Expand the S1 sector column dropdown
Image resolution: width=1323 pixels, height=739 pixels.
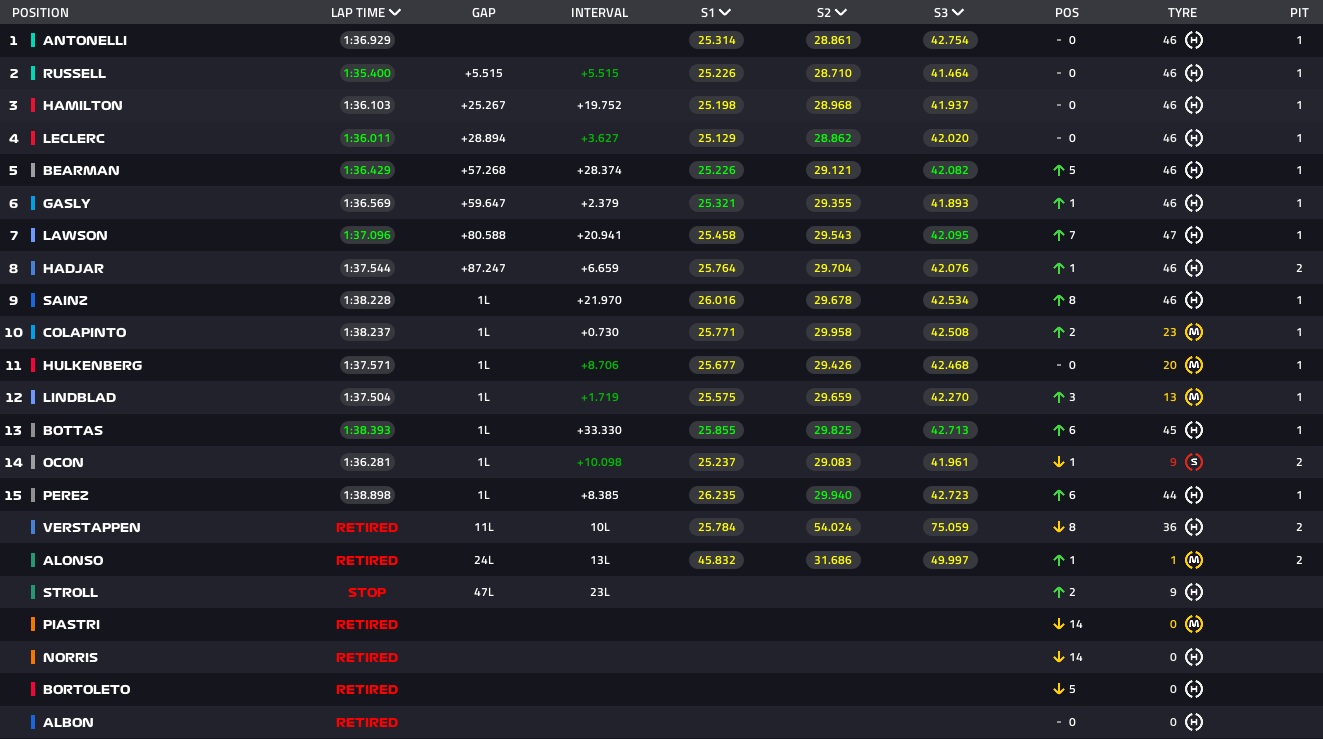[724, 13]
